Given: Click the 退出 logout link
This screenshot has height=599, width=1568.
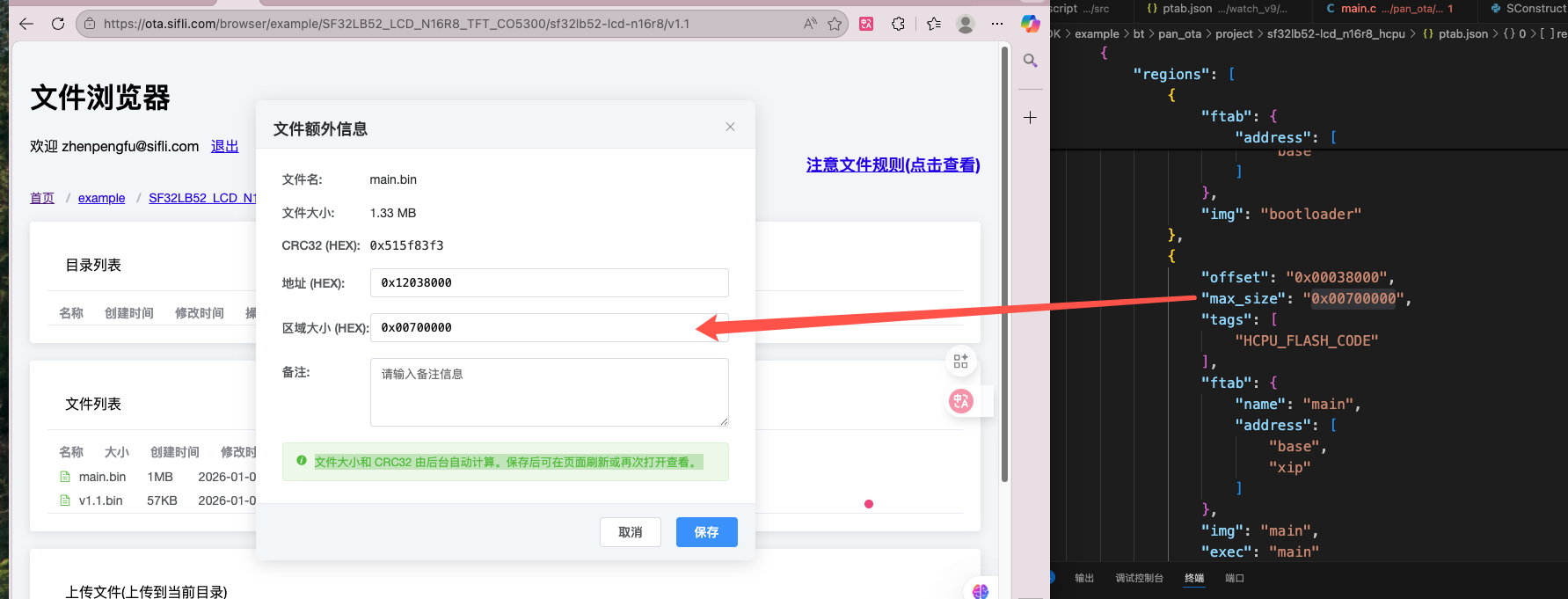Looking at the screenshot, I should pyautogui.click(x=224, y=146).
